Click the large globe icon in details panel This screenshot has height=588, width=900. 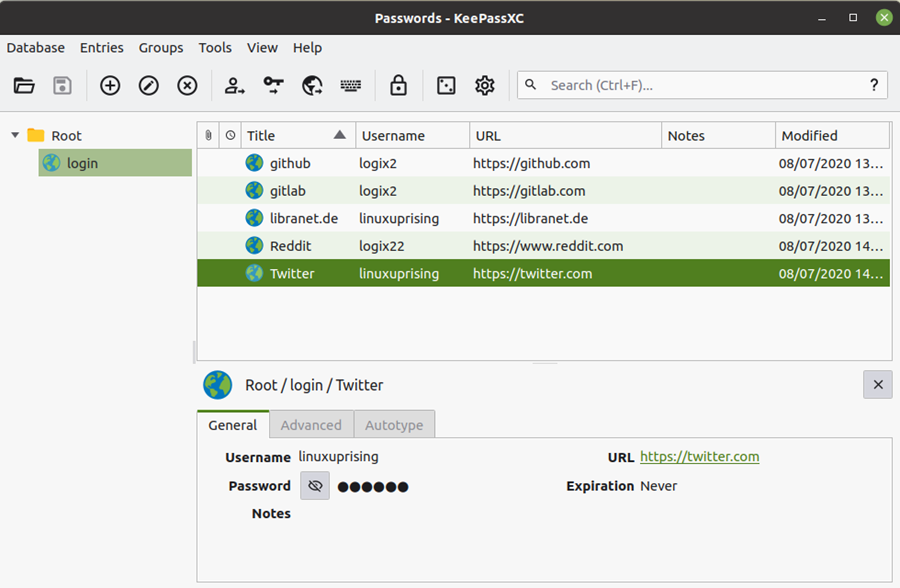tap(218, 385)
